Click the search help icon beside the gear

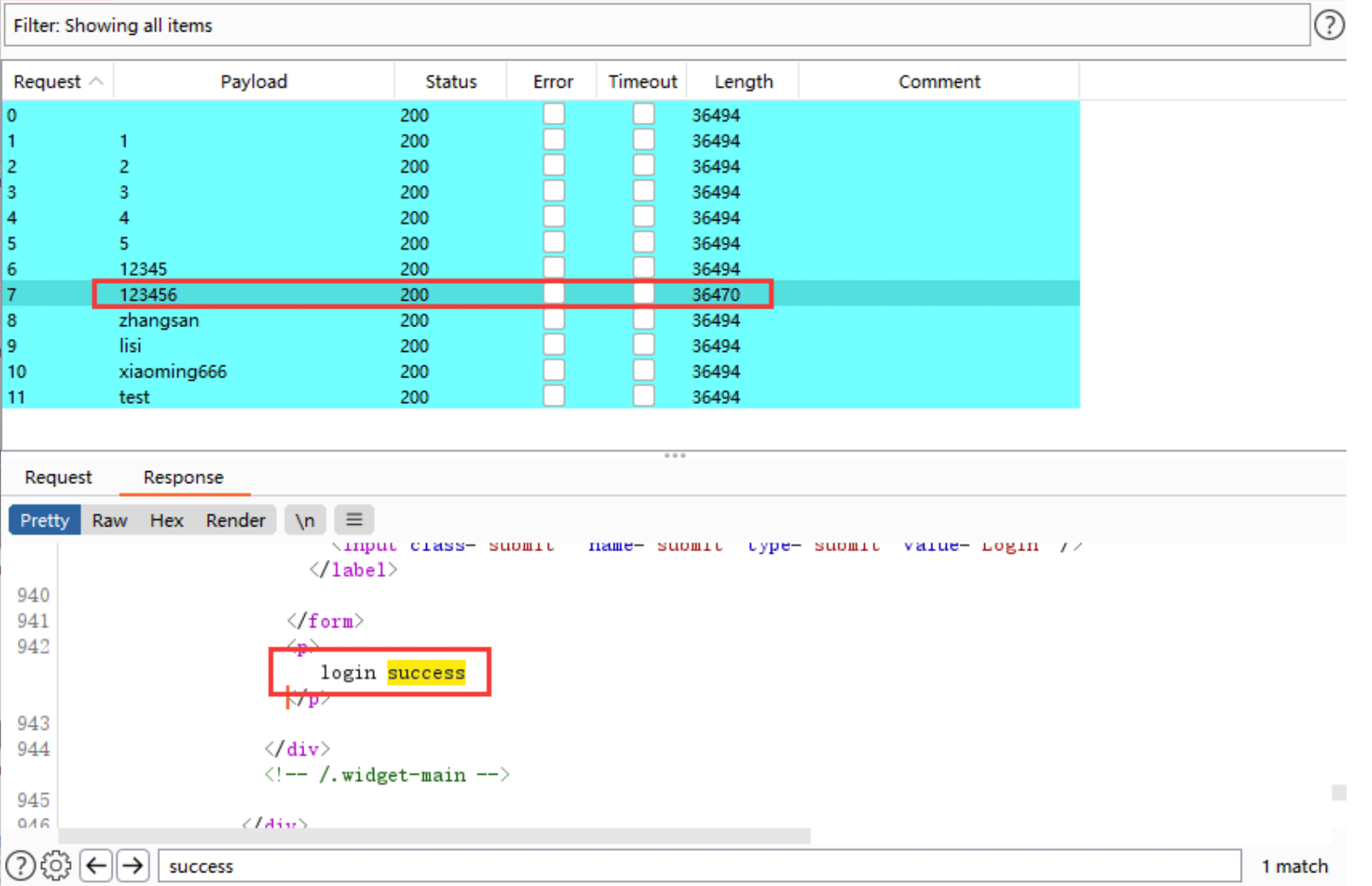[20, 866]
